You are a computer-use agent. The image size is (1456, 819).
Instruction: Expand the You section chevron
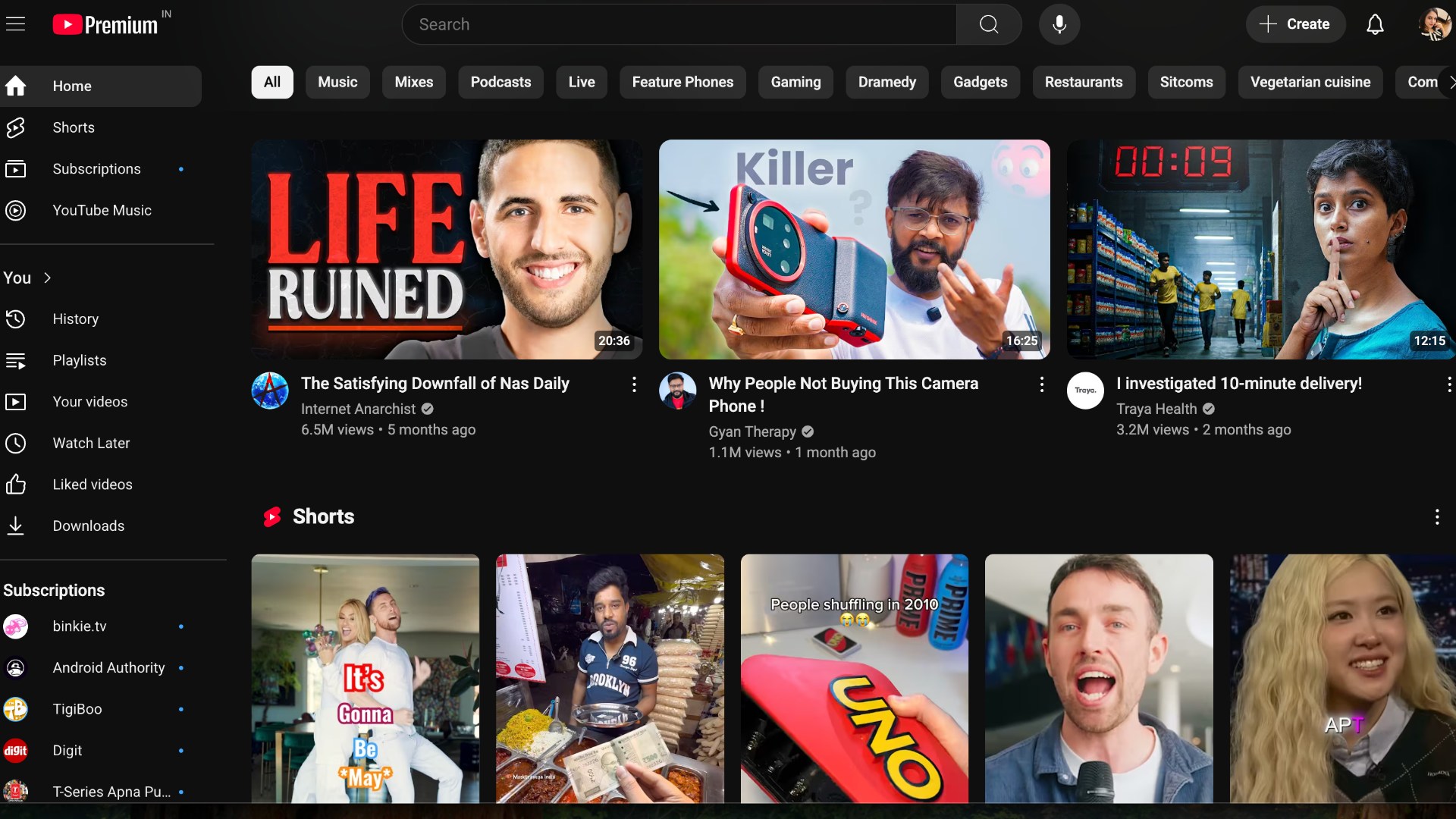(x=48, y=278)
